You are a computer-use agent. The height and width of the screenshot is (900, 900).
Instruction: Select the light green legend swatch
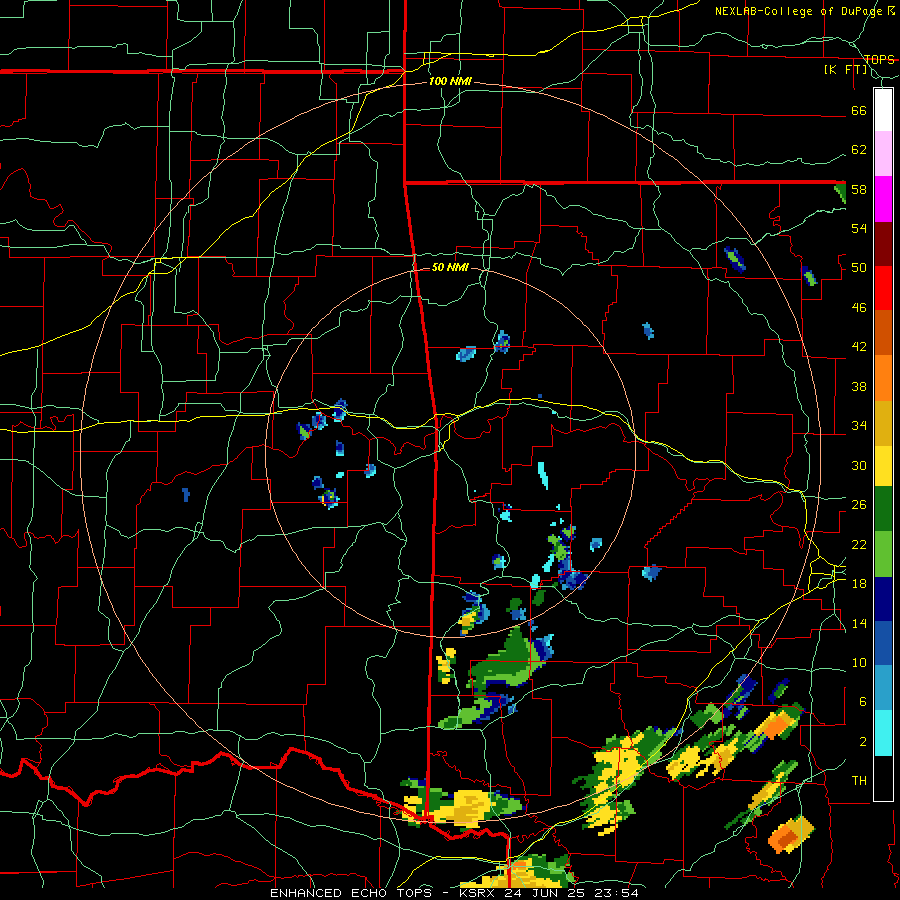coord(883,554)
